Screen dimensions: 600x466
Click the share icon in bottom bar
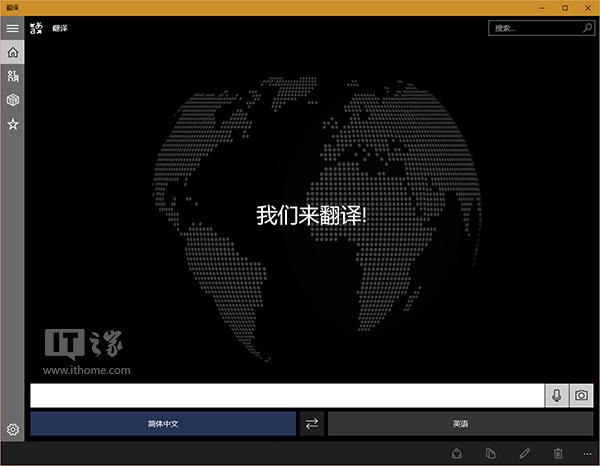tap(457, 453)
